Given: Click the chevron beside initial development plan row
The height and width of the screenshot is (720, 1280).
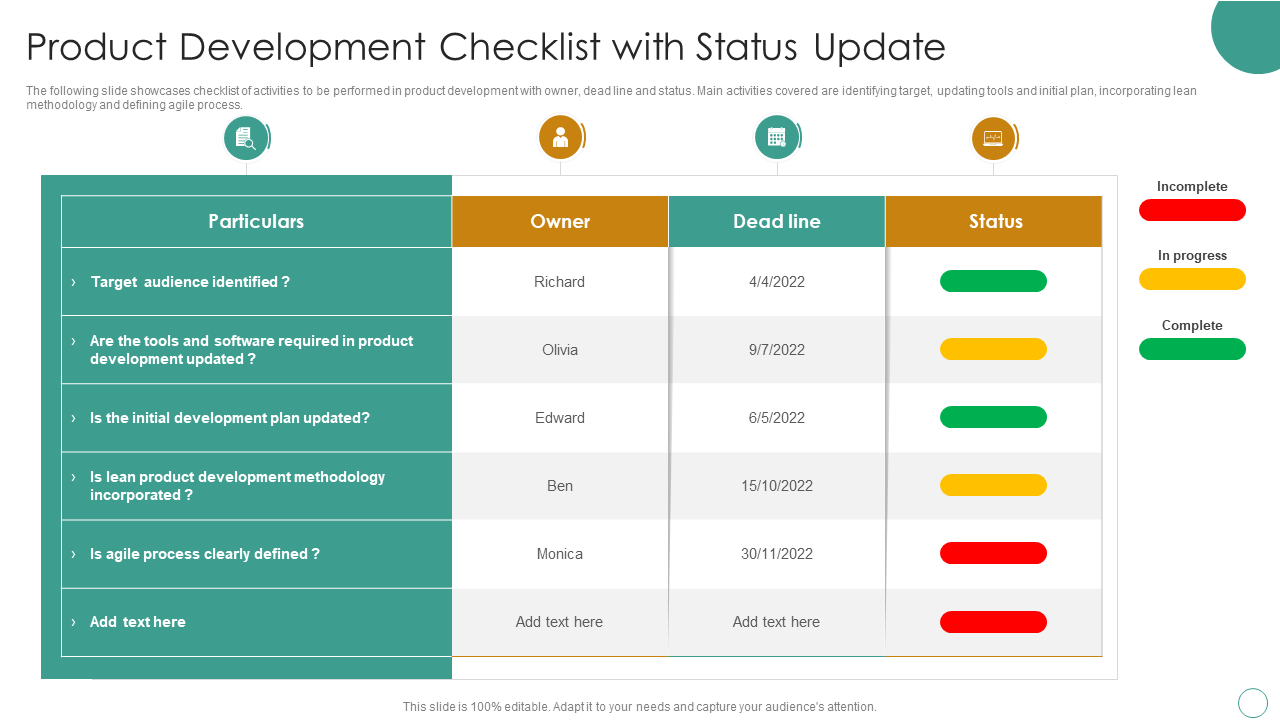Looking at the screenshot, I should [73, 418].
